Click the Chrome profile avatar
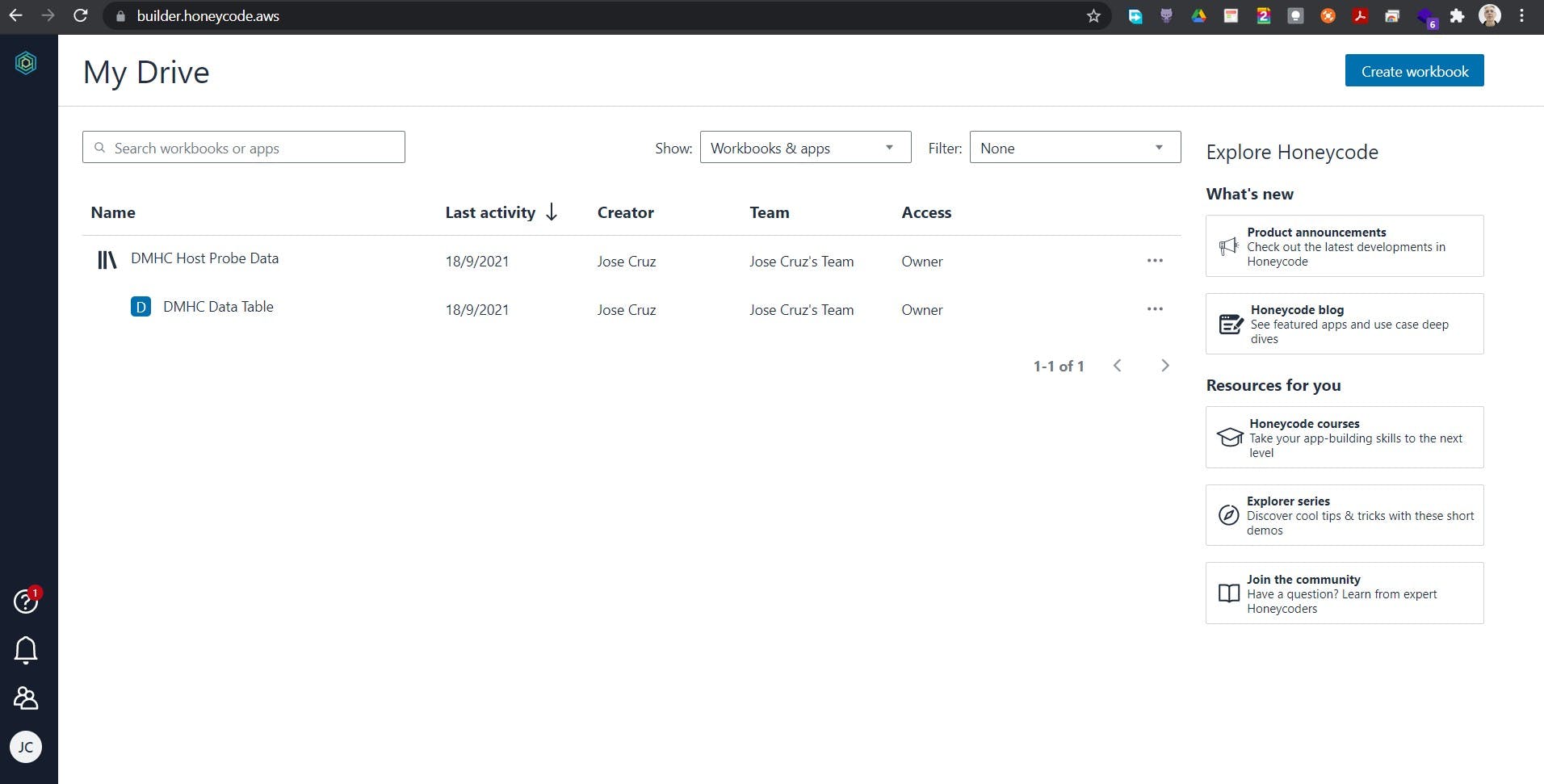Screen dimensions: 1544x784 point(1490,15)
